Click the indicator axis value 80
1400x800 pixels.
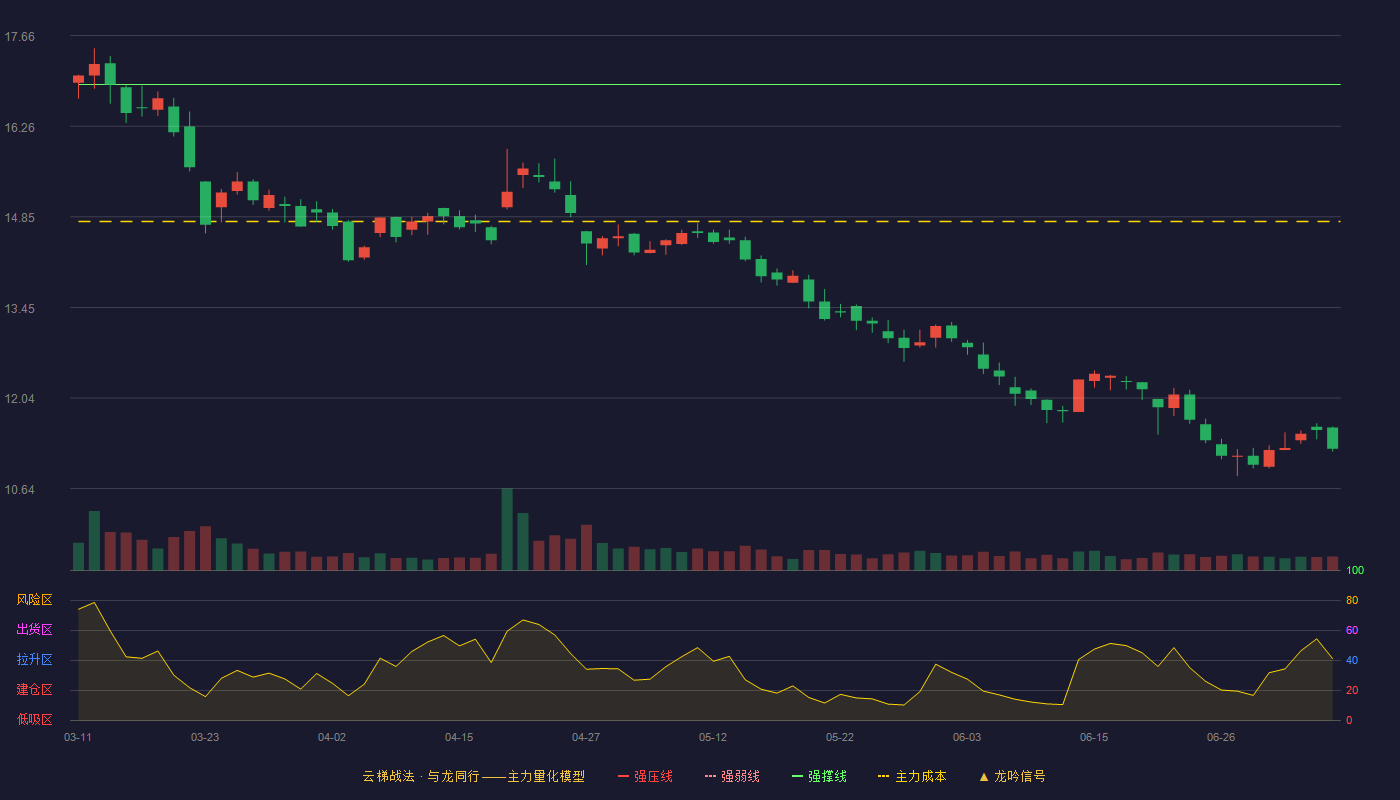1352,600
